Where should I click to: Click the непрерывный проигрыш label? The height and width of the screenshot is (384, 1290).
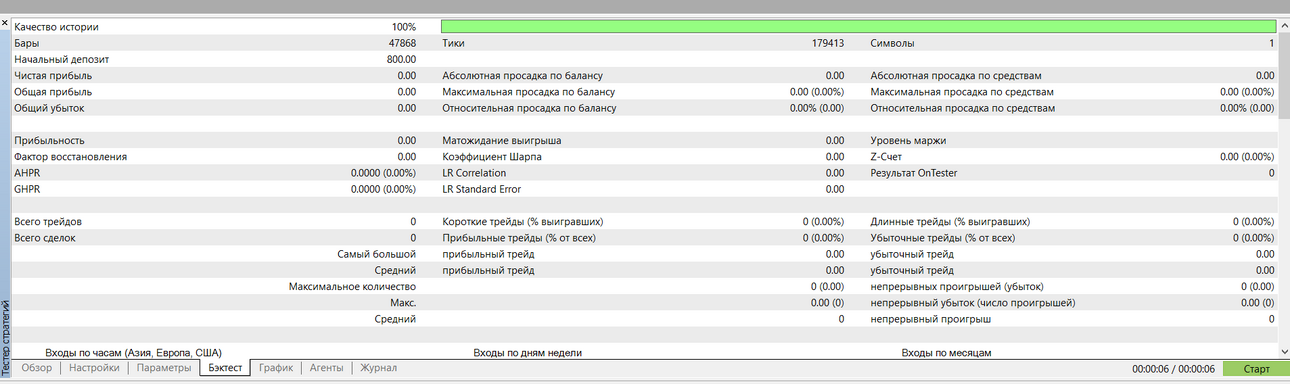[x=931, y=318]
